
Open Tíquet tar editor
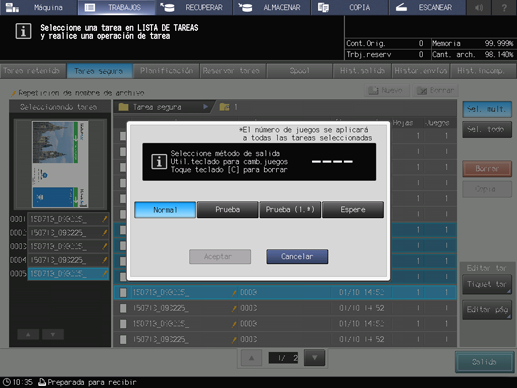487,285
